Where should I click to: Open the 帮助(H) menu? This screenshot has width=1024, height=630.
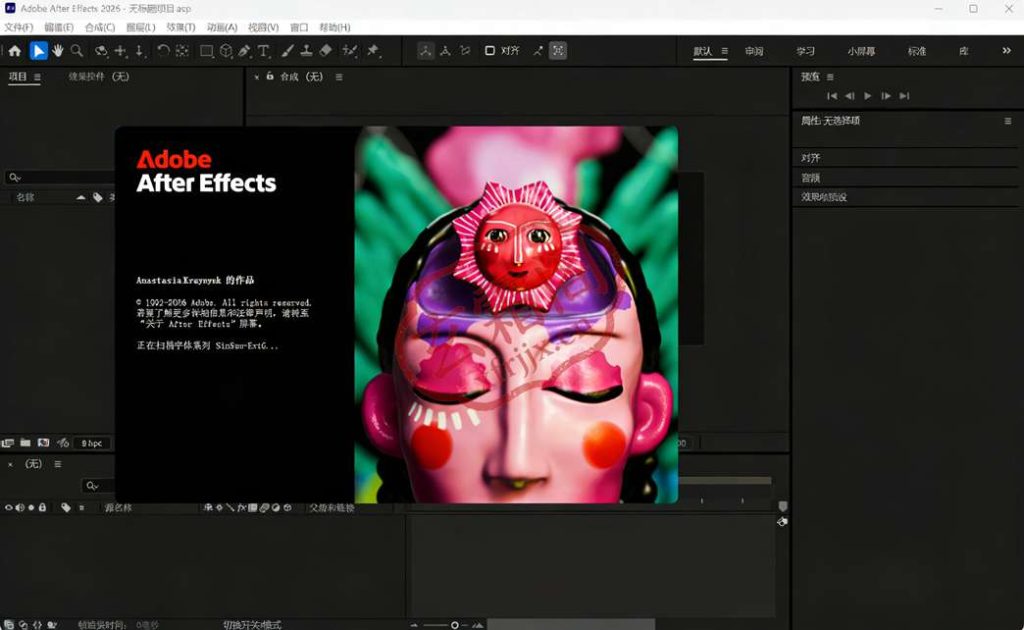(334, 27)
